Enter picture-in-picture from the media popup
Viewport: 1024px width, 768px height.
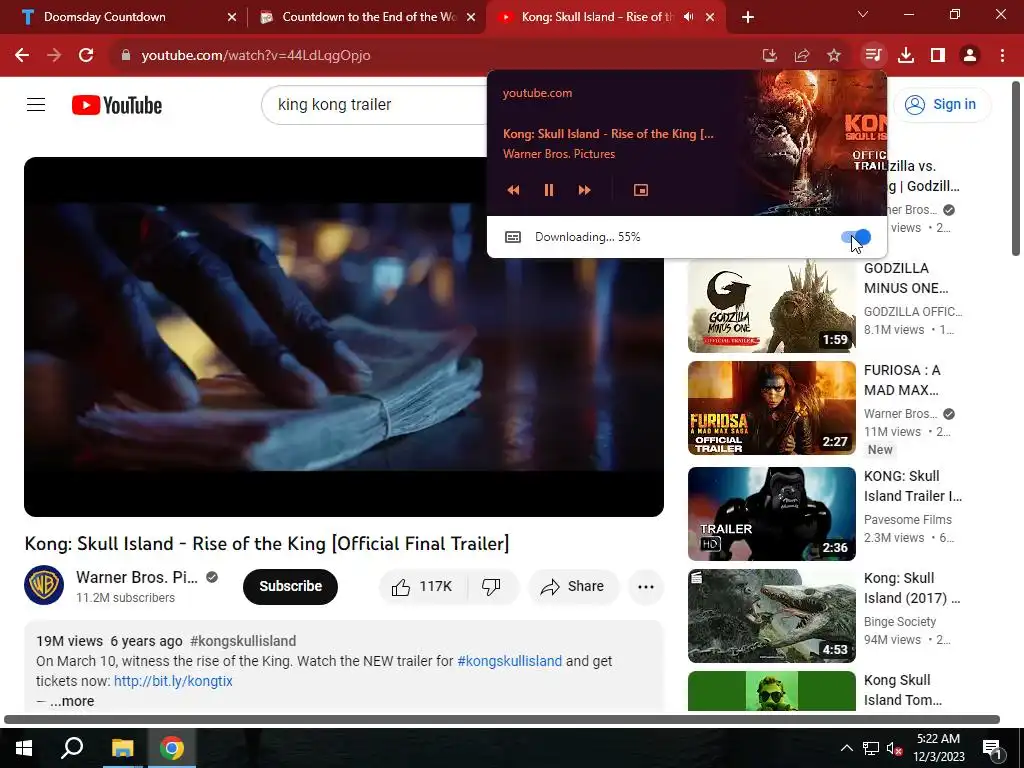641,190
